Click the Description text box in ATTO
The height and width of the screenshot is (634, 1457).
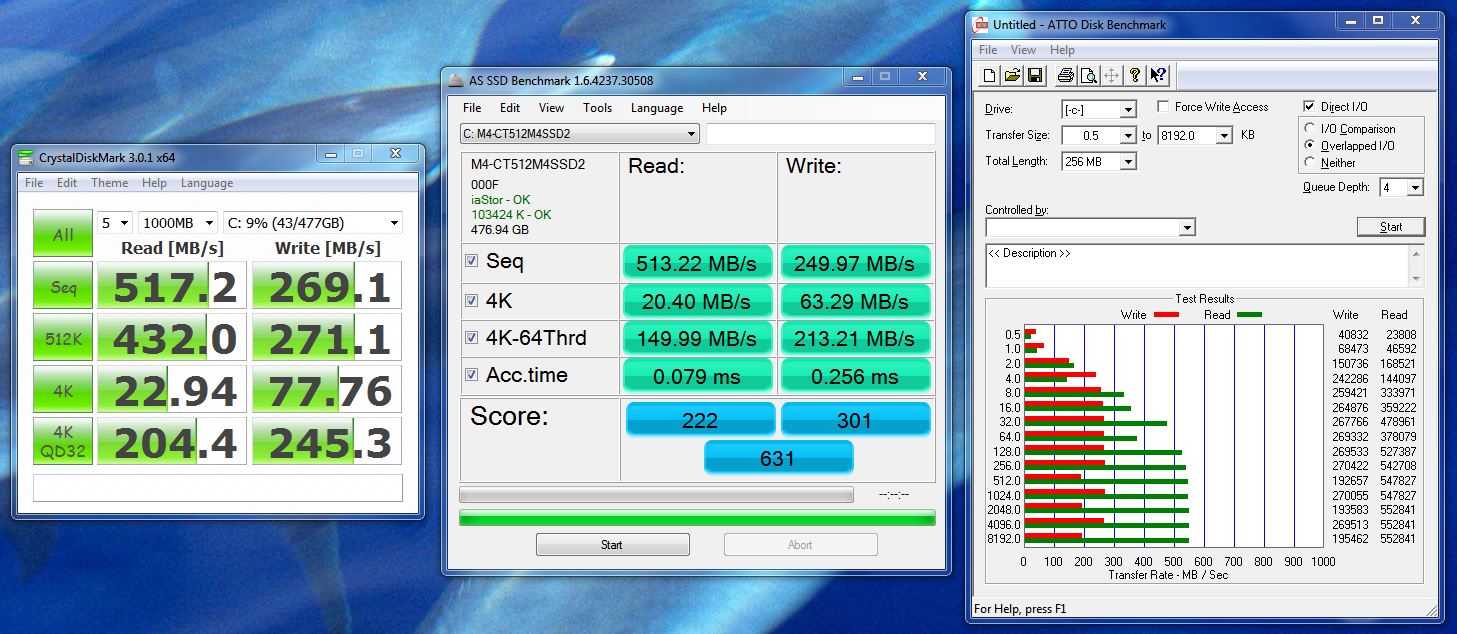1196,266
